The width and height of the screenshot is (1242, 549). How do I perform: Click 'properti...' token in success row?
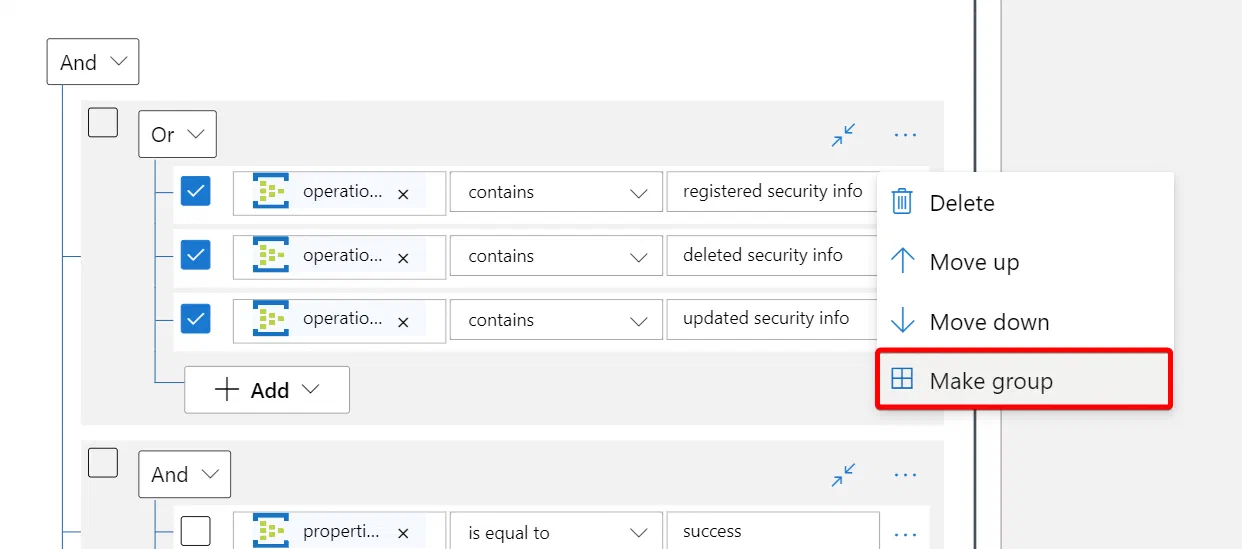339,531
